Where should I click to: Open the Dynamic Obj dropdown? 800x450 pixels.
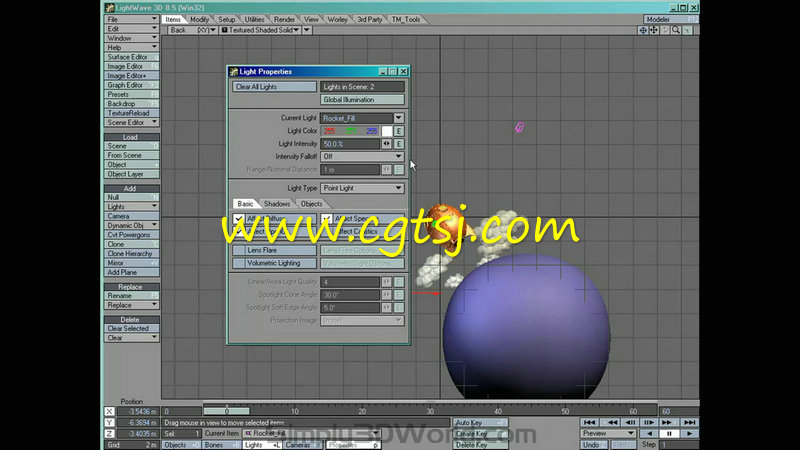[x=132, y=226]
